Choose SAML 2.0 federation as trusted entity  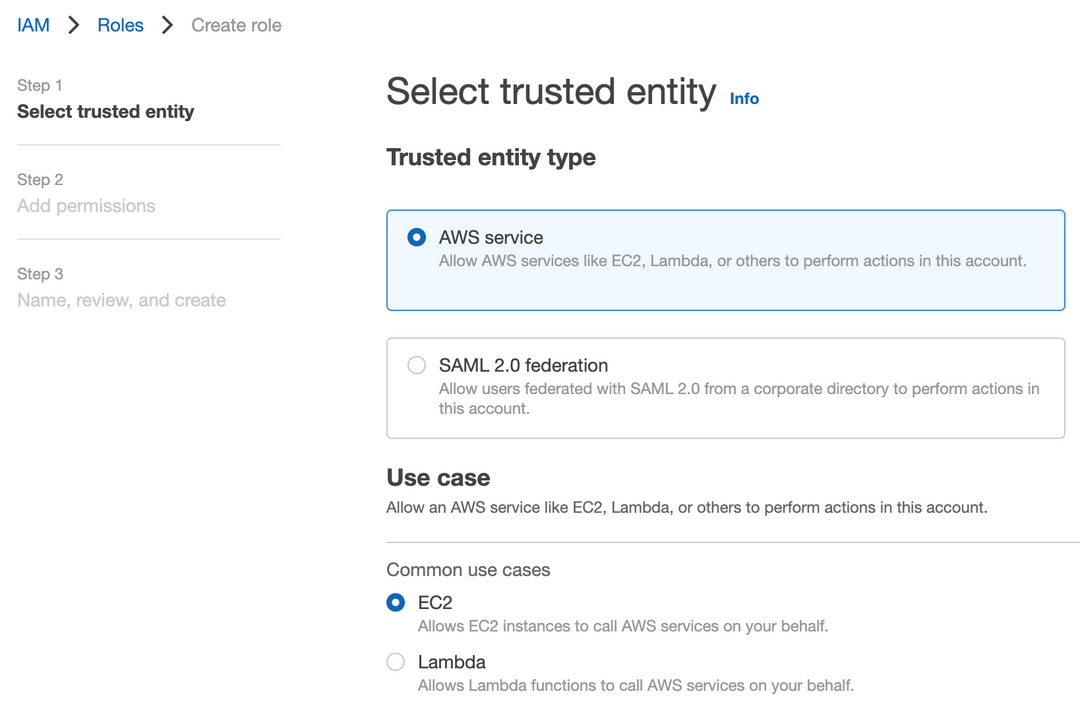click(416, 365)
